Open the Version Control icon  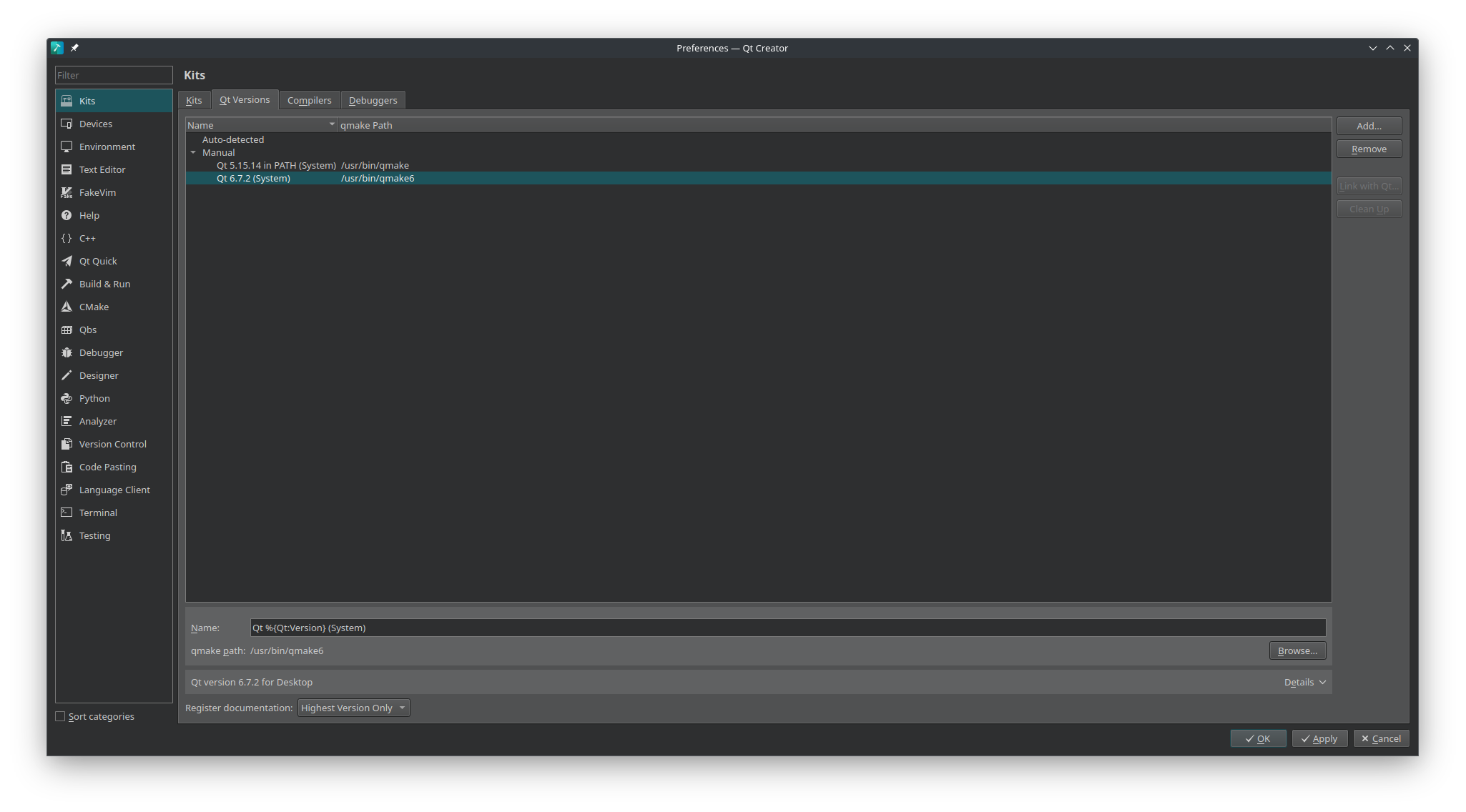pos(67,444)
